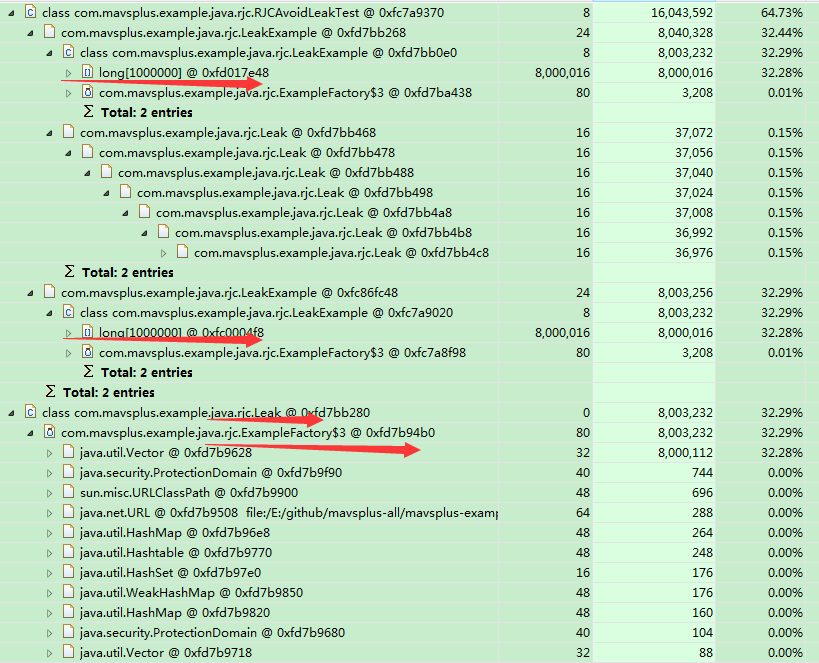
Task: Select the percentage cell 32.44%
Action: click(781, 32)
